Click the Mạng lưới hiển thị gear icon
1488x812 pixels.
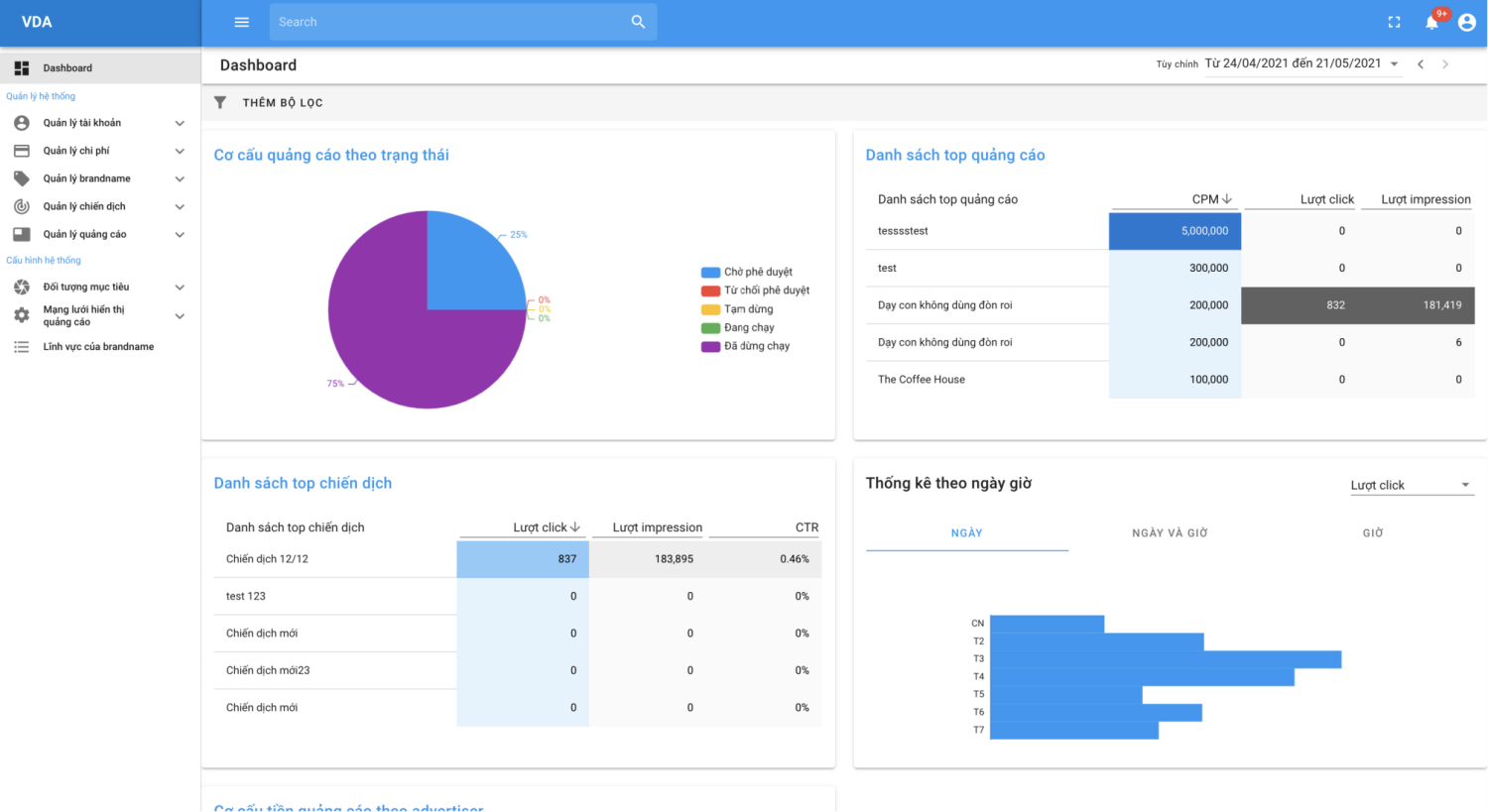tap(22, 315)
